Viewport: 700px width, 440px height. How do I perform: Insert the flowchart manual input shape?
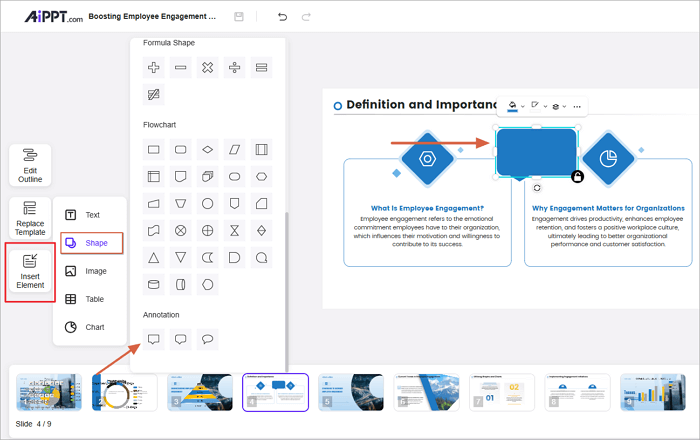coord(154,203)
